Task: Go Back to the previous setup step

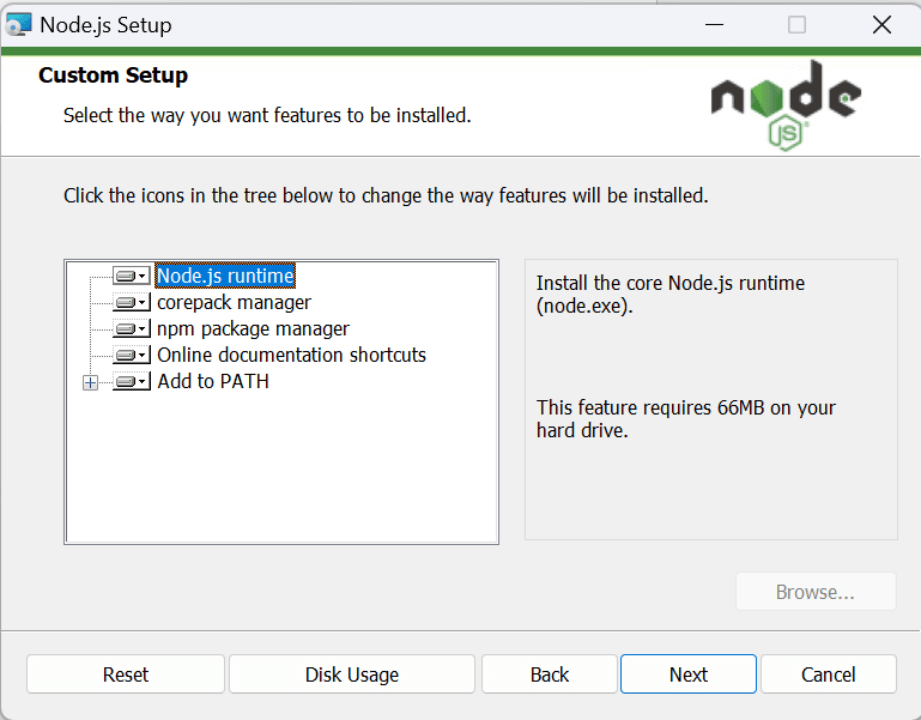Action: (548, 673)
